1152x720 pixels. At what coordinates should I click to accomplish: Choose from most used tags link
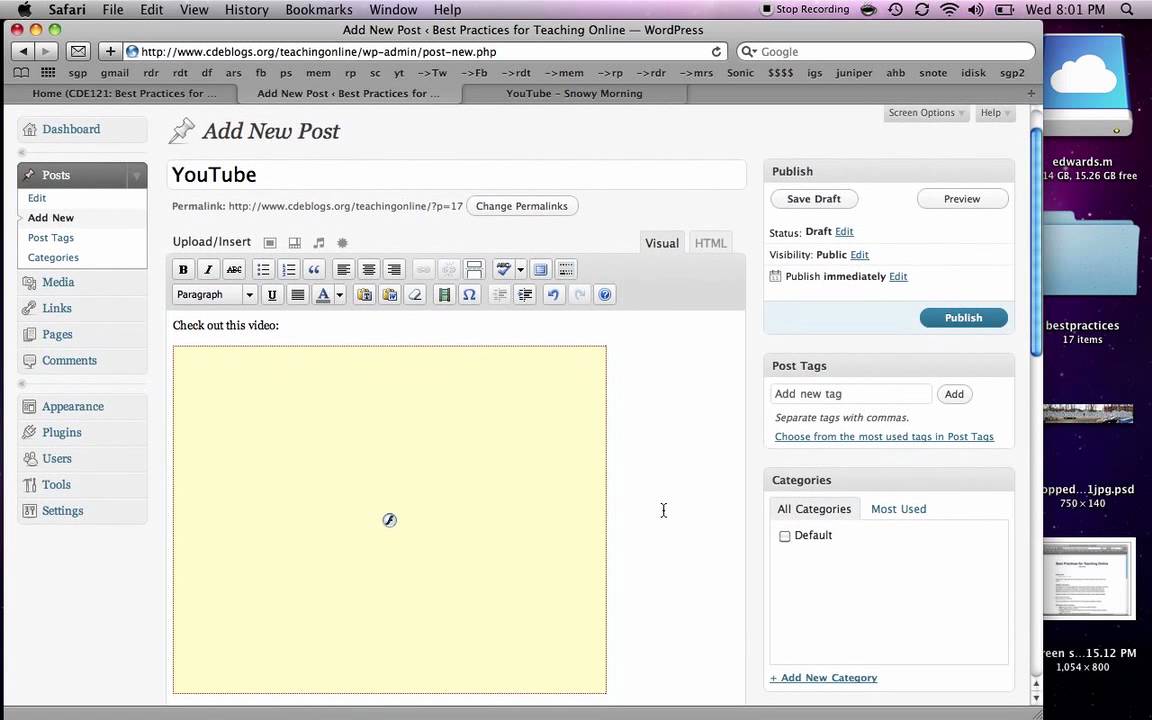click(x=884, y=436)
